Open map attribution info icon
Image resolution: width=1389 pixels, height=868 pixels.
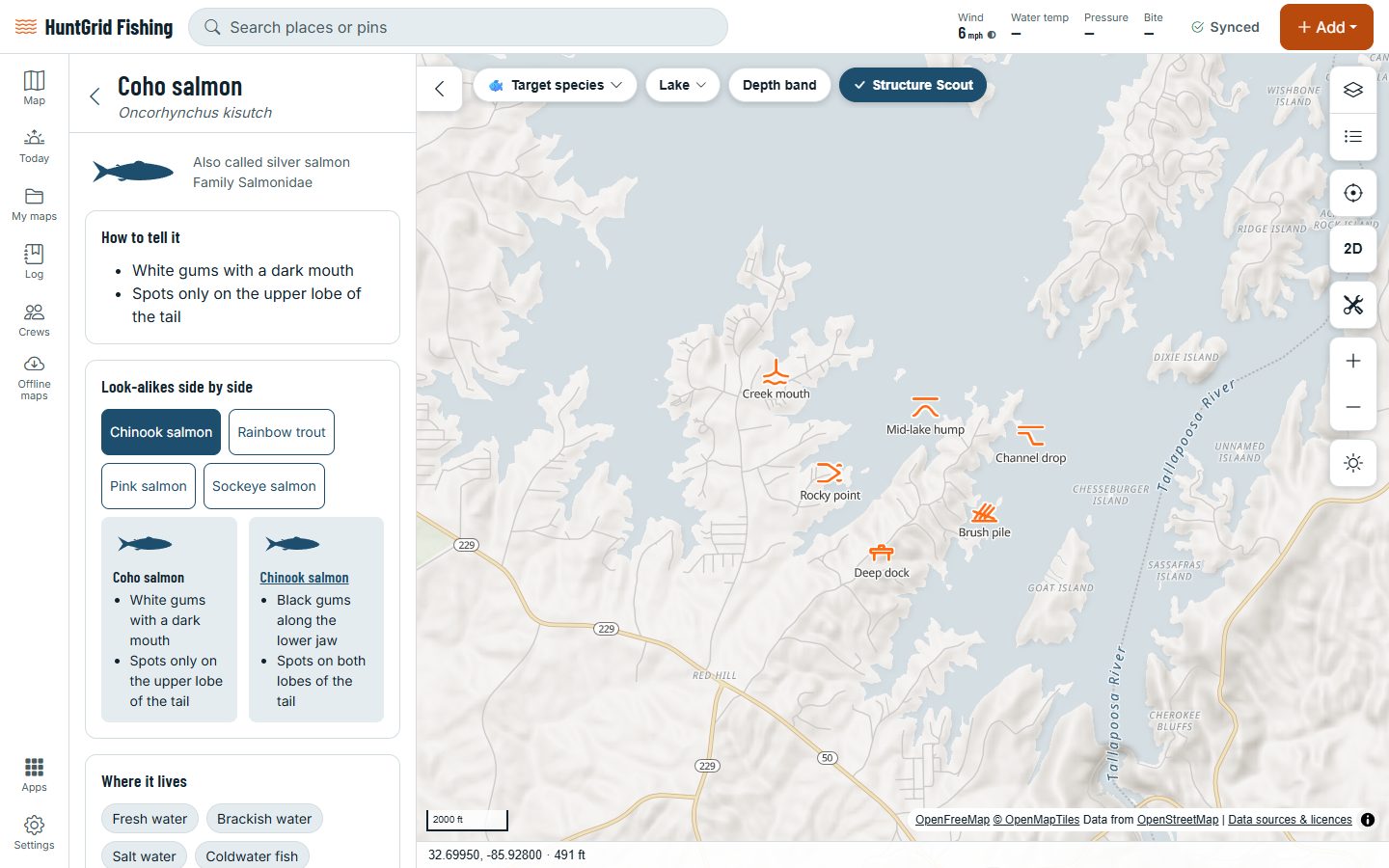point(1368,820)
